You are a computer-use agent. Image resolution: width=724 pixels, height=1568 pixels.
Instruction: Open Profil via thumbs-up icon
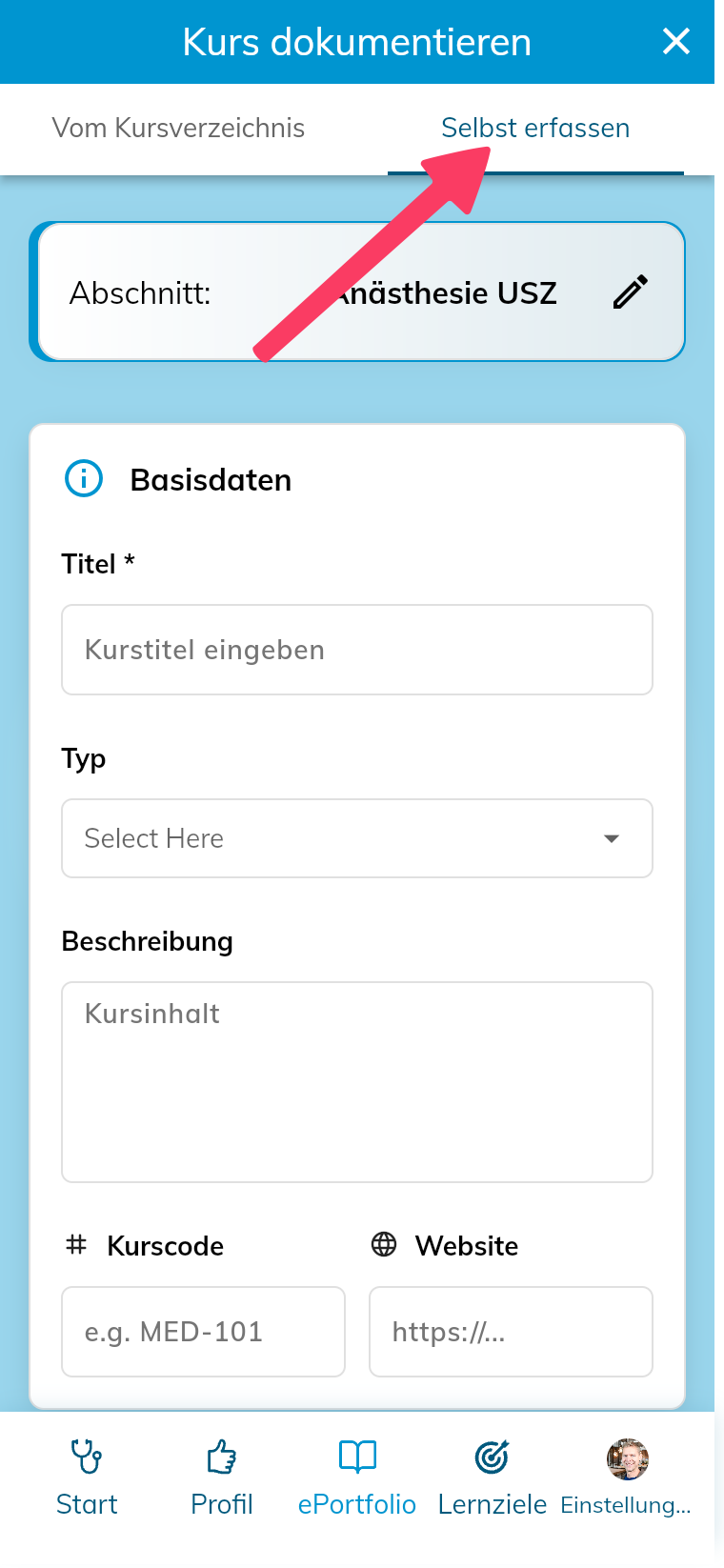[x=222, y=1457]
